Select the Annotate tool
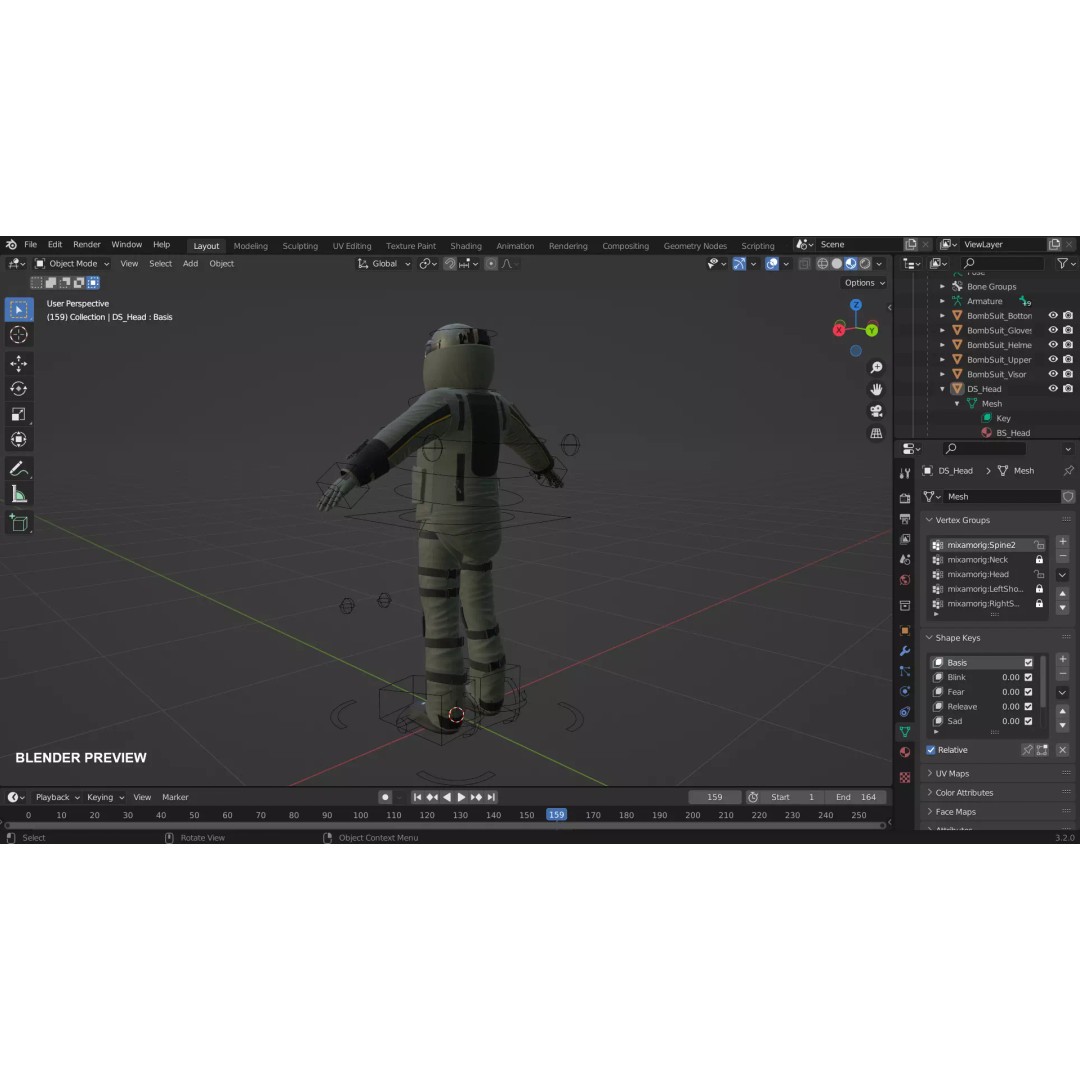This screenshot has height=1080, width=1080. click(x=19, y=469)
